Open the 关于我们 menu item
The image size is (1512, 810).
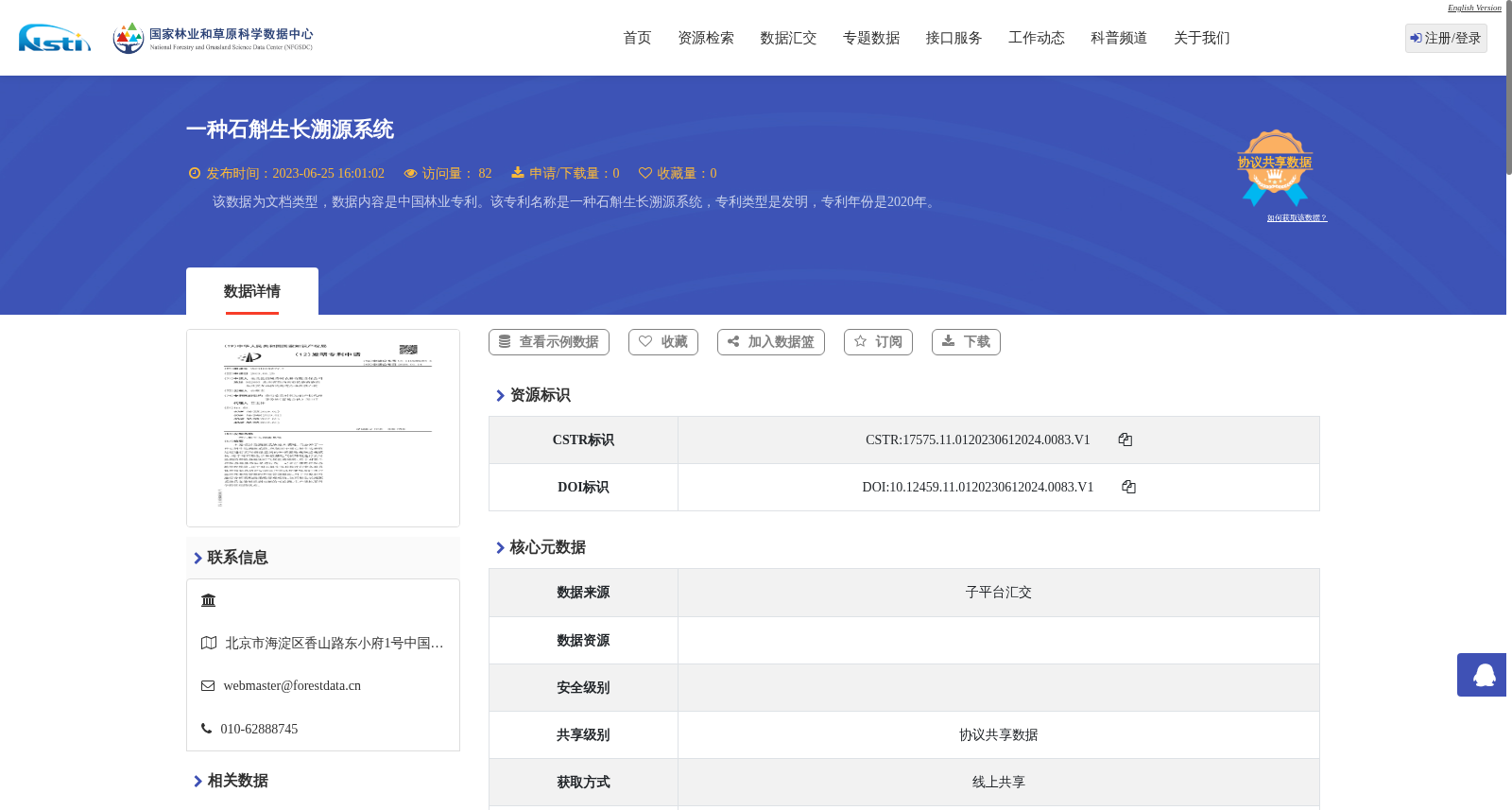coord(1202,38)
